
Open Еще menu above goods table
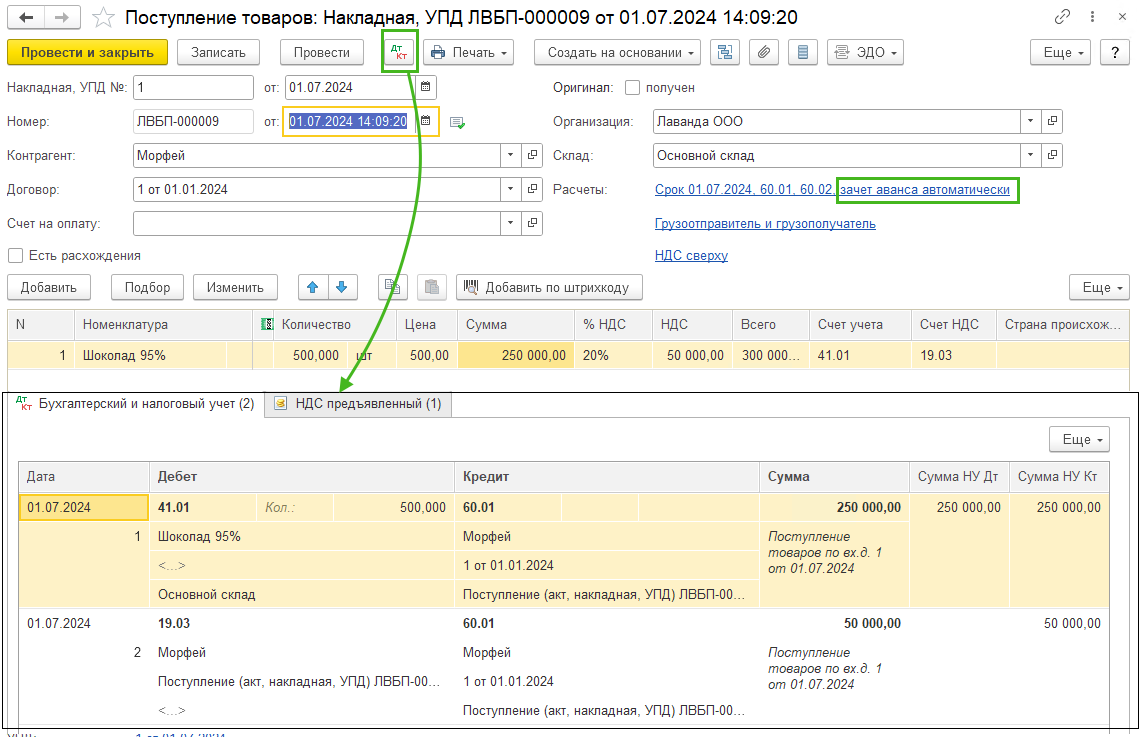[x=1100, y=287]
